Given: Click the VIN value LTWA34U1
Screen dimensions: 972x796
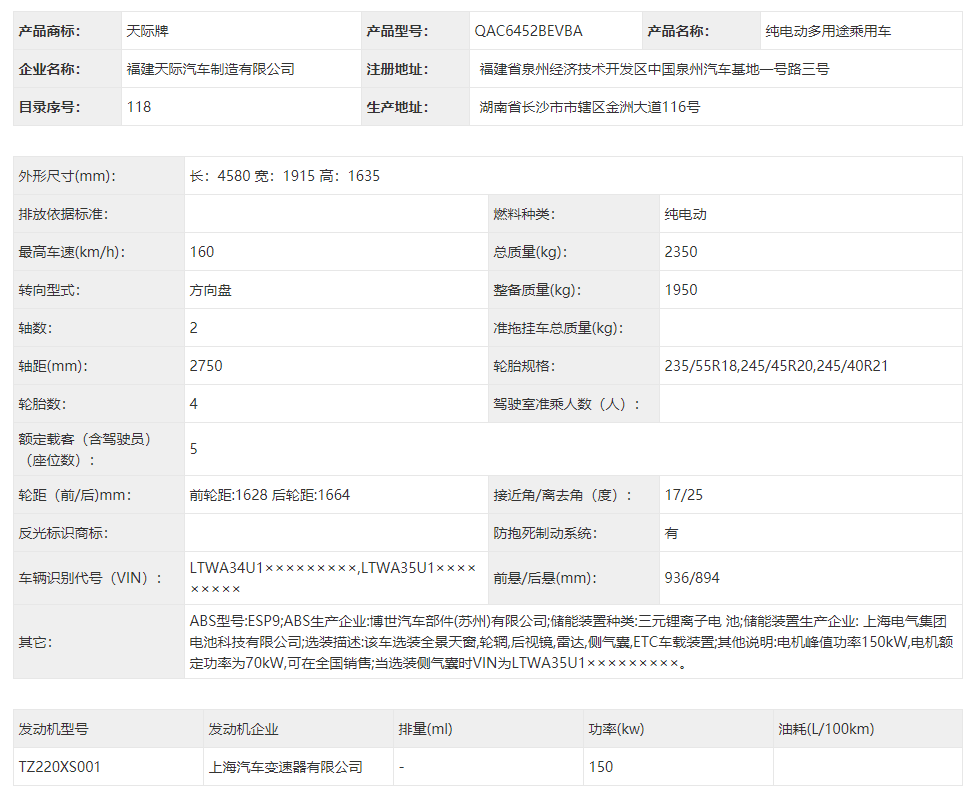Looking at the screenshot, I should pyautogui.click(x=333, y=578).
